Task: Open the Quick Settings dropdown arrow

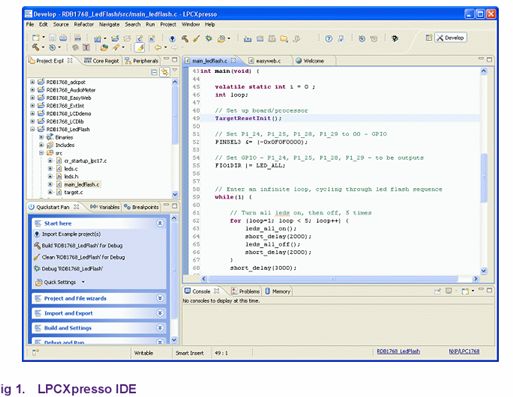Action: tap(83, 282)
